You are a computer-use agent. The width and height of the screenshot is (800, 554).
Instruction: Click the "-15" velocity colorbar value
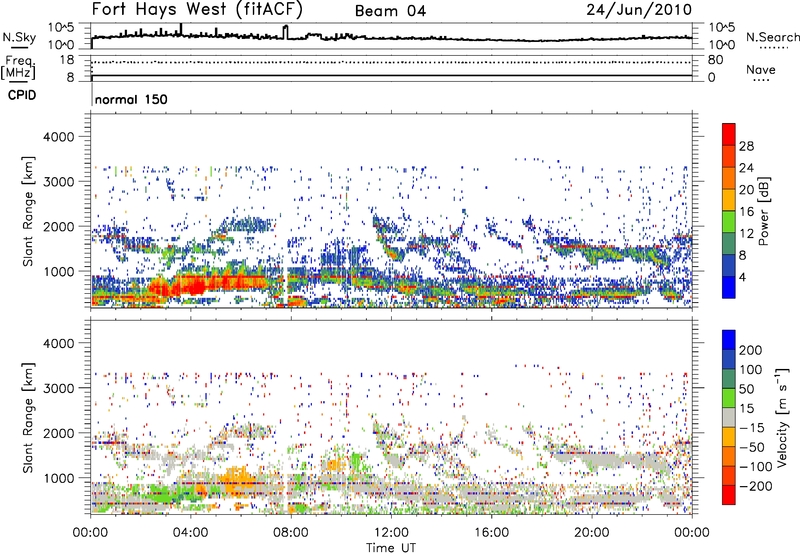tap(752, 427)
